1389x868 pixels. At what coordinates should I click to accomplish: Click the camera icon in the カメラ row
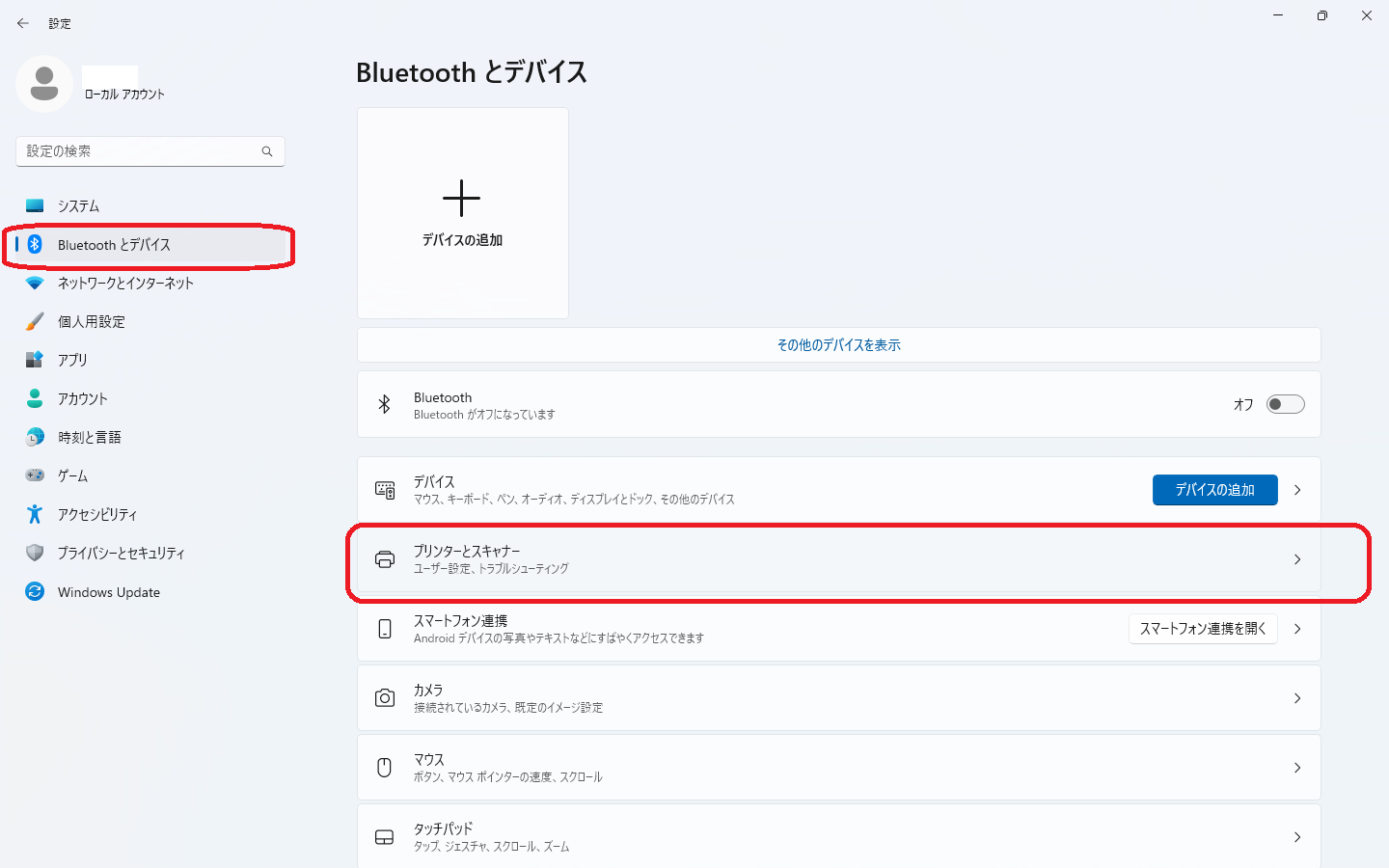(x=385, y=698)
